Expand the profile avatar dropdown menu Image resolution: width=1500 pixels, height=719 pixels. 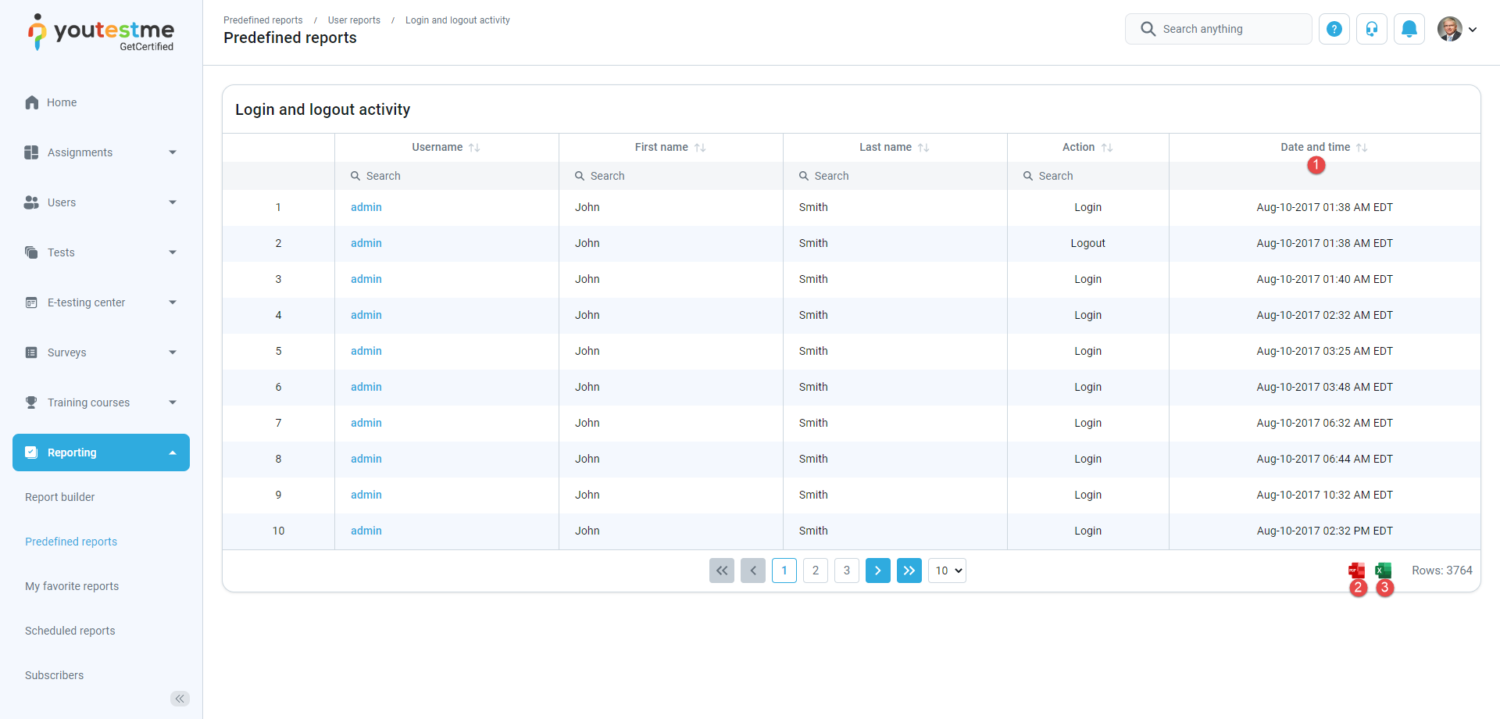click(x=1457, y=28)
